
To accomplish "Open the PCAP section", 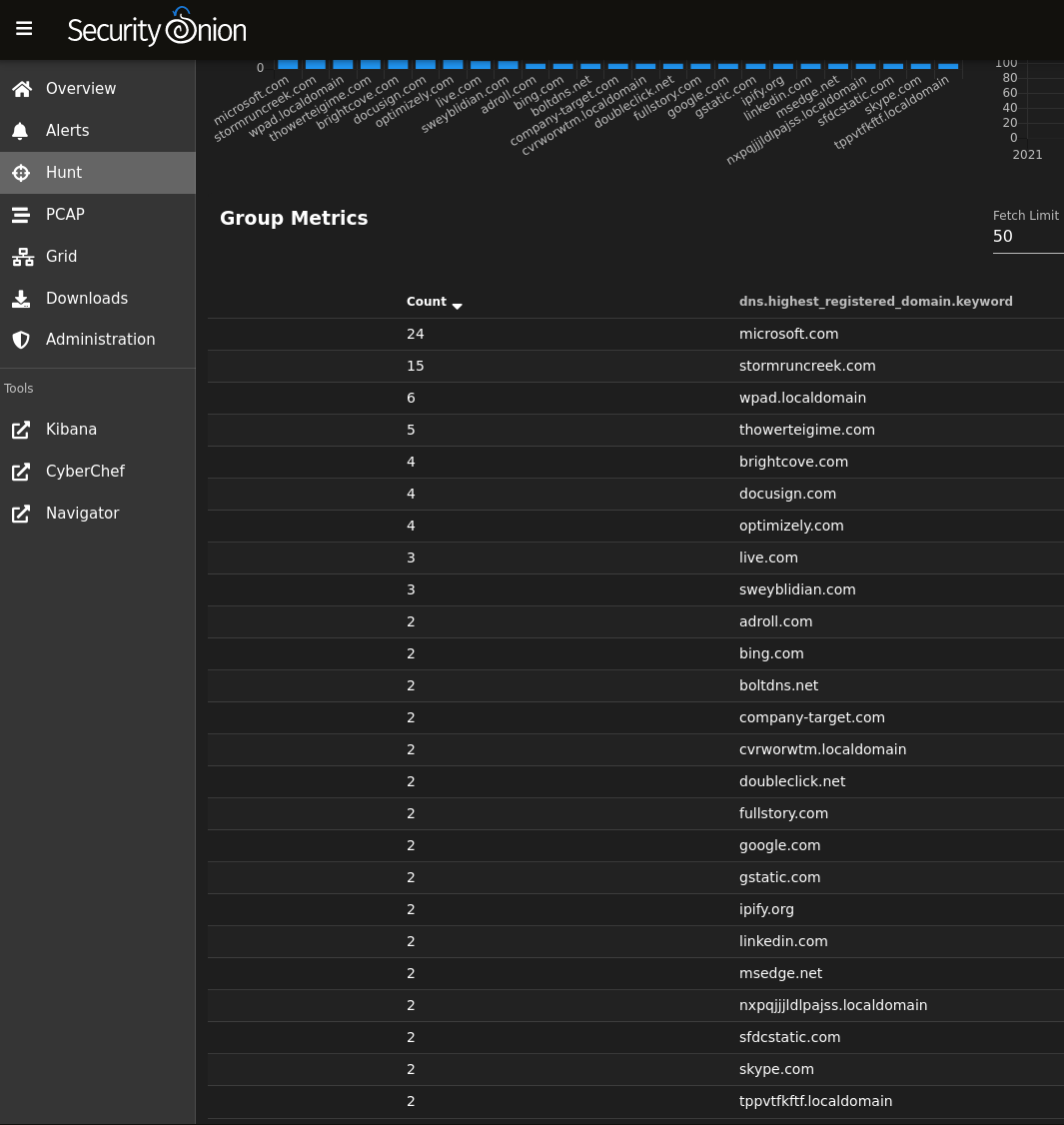I will pyautogui.click(x=98, y=215).
